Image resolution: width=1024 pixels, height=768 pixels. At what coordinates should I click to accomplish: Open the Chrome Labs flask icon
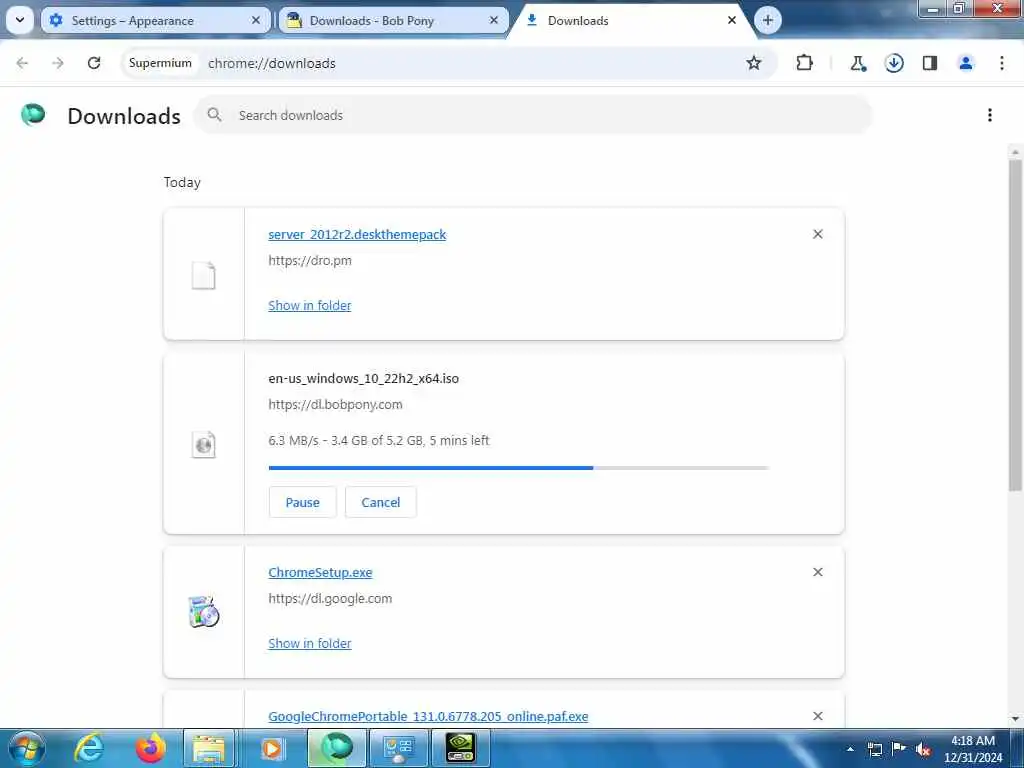858,63
